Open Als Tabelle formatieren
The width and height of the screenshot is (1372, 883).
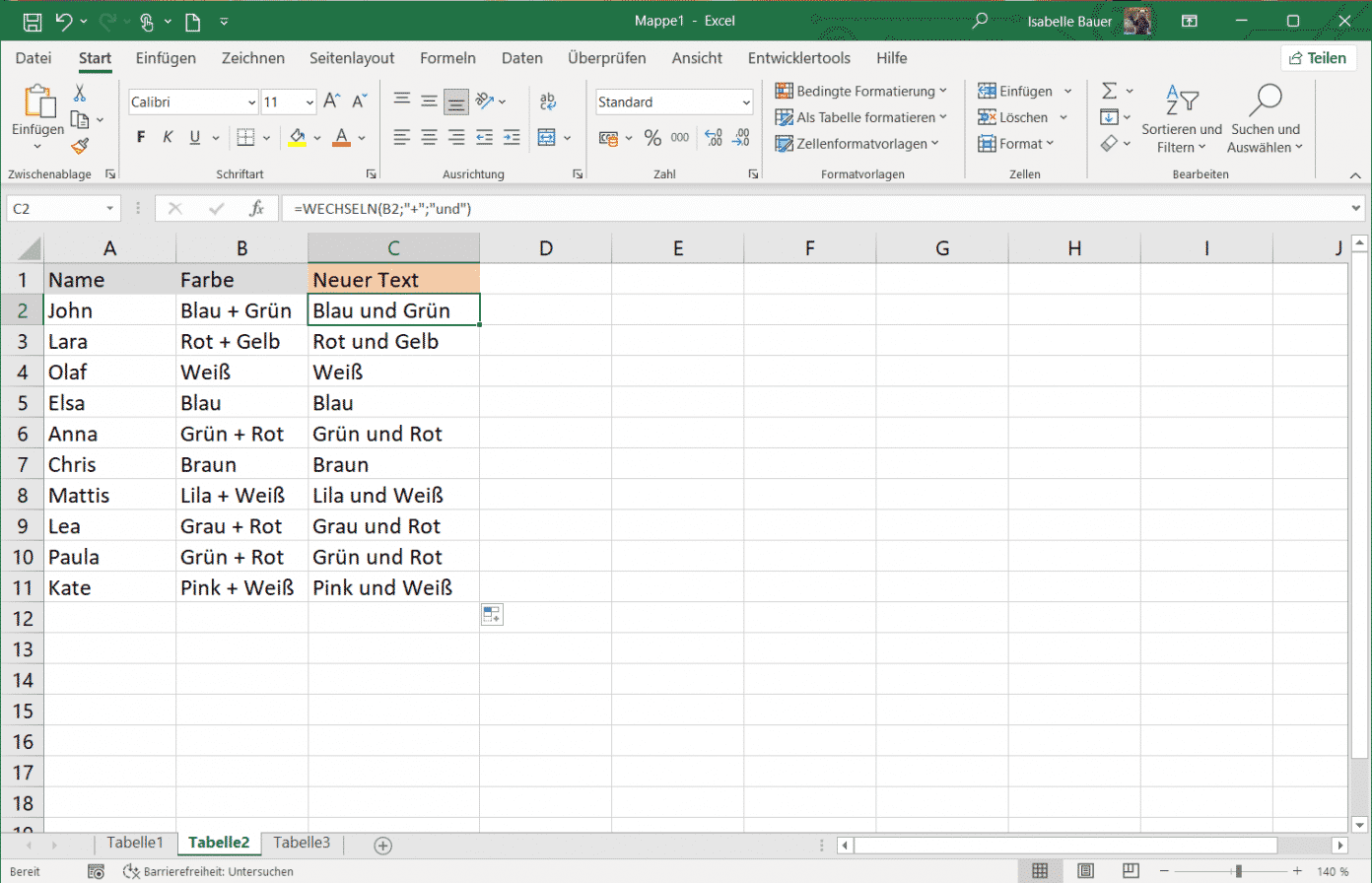coord(860,116)
